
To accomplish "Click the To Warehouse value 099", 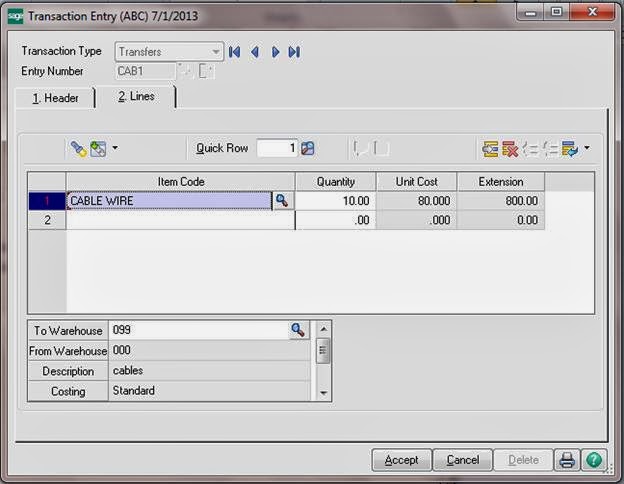I will point(198,330).
